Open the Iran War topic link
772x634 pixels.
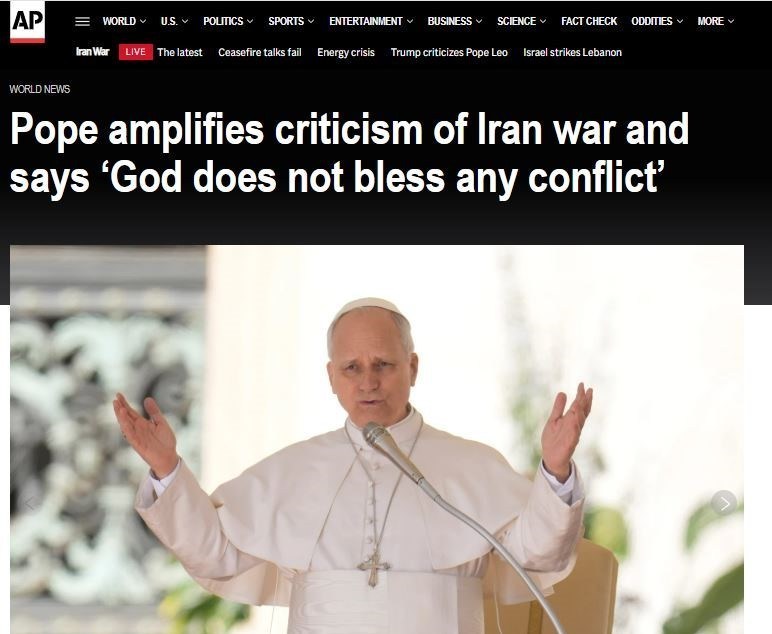[x=93, y=52]
